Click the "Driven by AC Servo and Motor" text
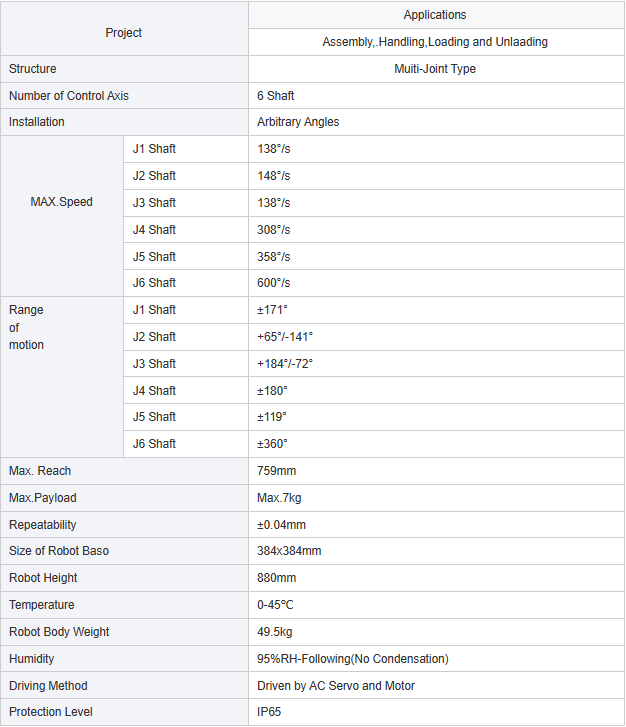Image resolution: width=626 pixels, height=727 pixels. click(336, 686)
